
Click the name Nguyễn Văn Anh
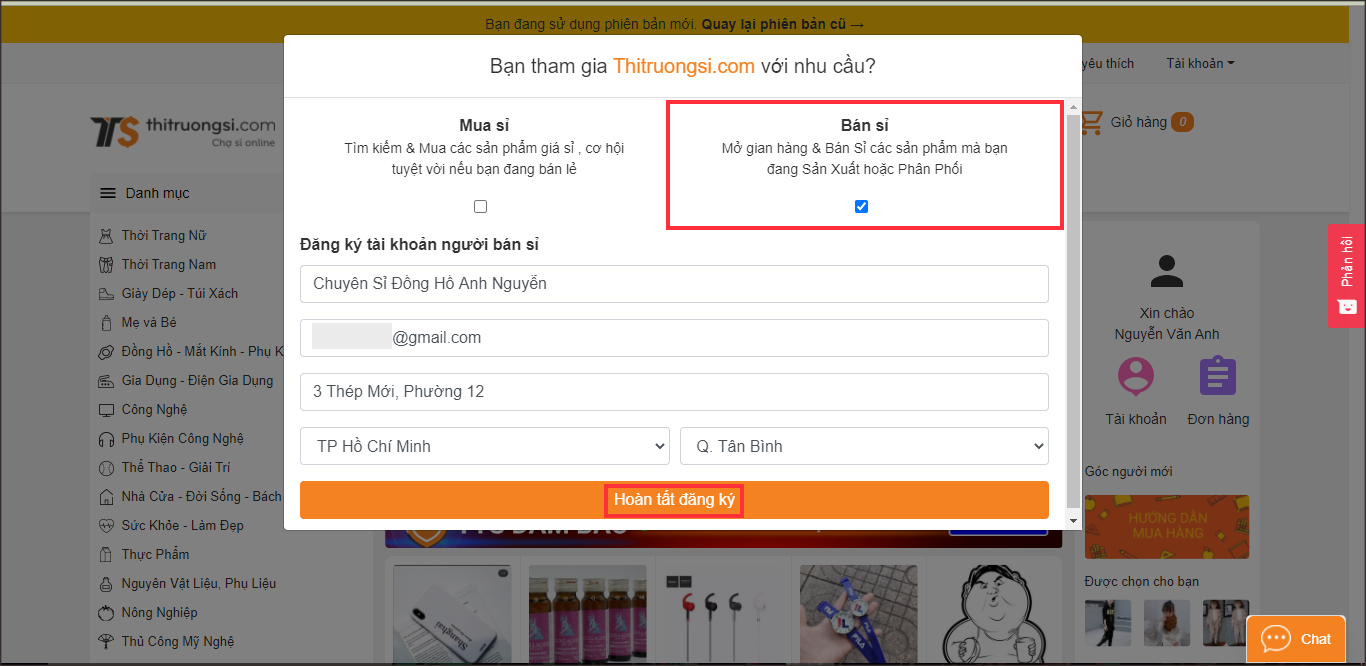point(1167,334)
